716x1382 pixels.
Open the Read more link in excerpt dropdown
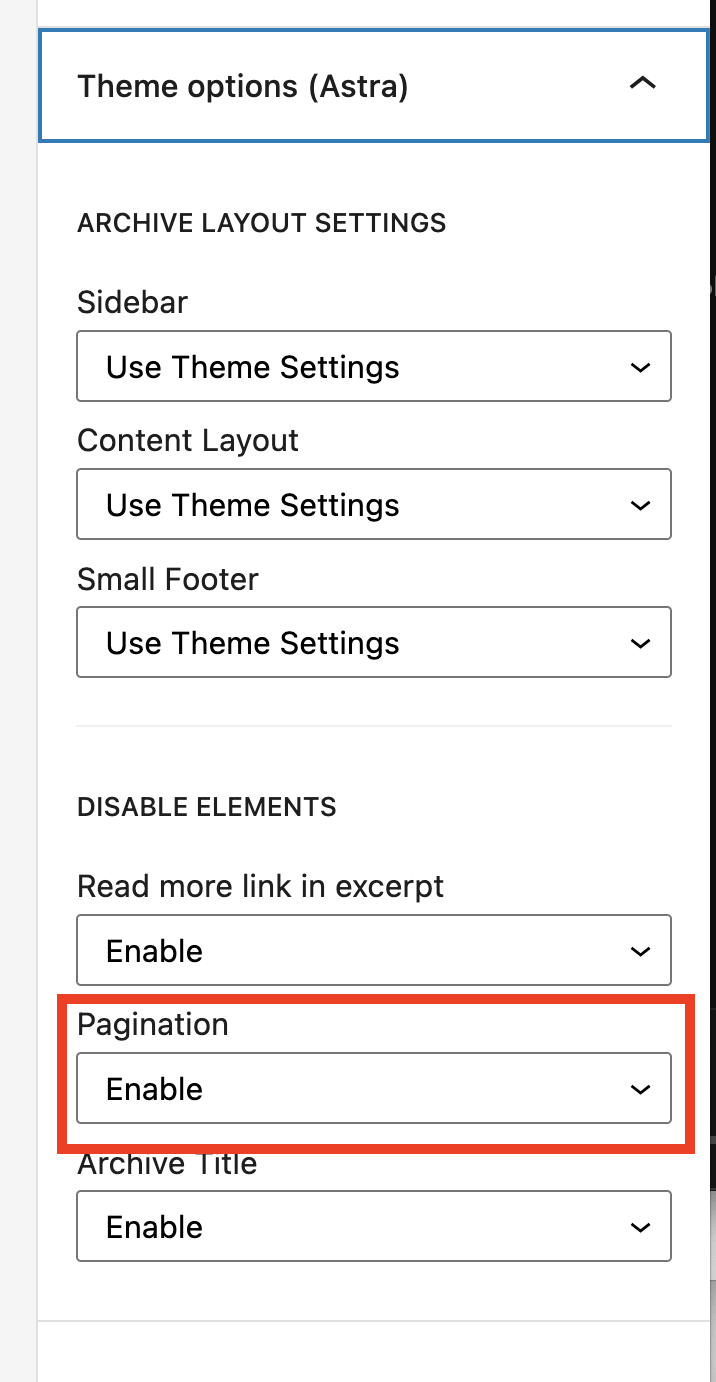pos(374,950)
